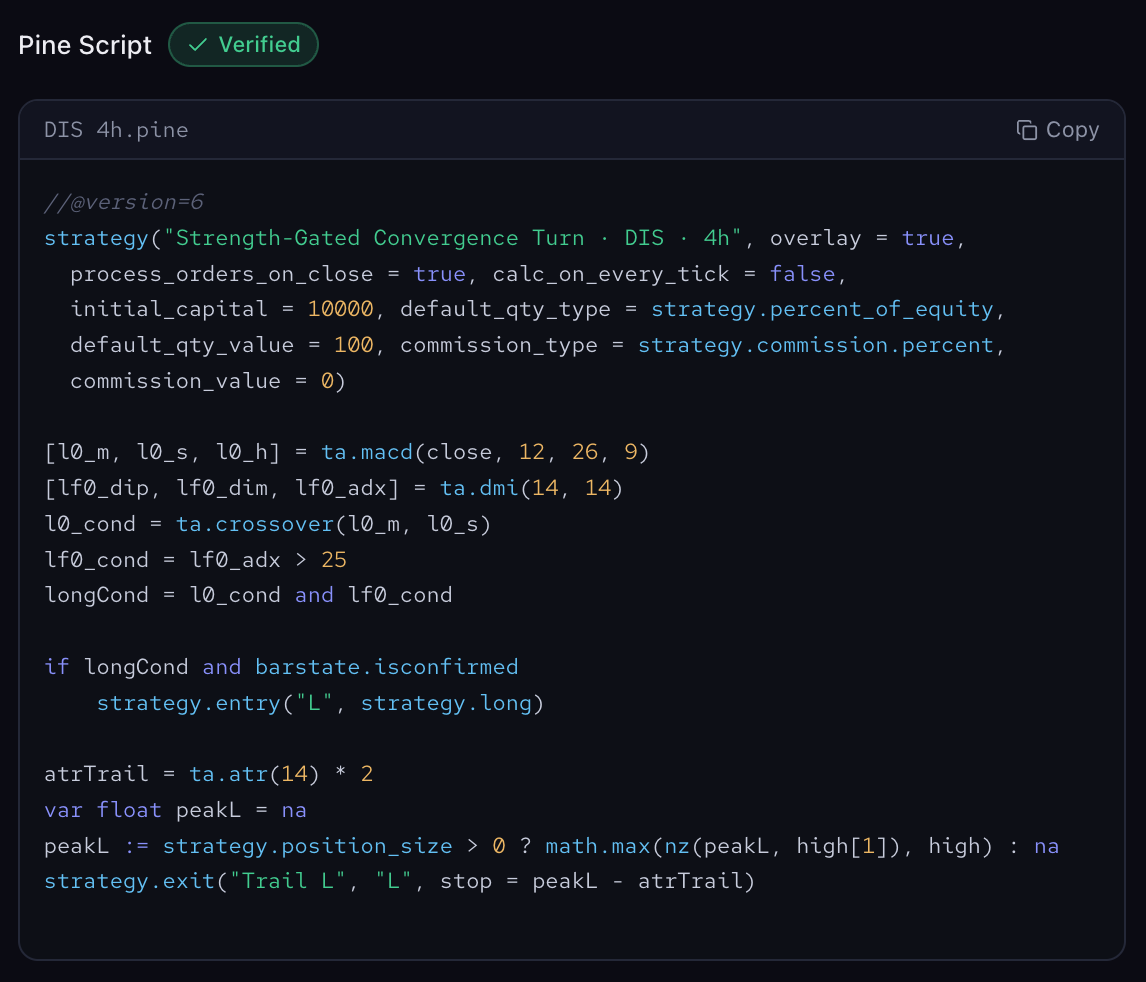Click the lf0_adx > 25 condition

point(268,560)
